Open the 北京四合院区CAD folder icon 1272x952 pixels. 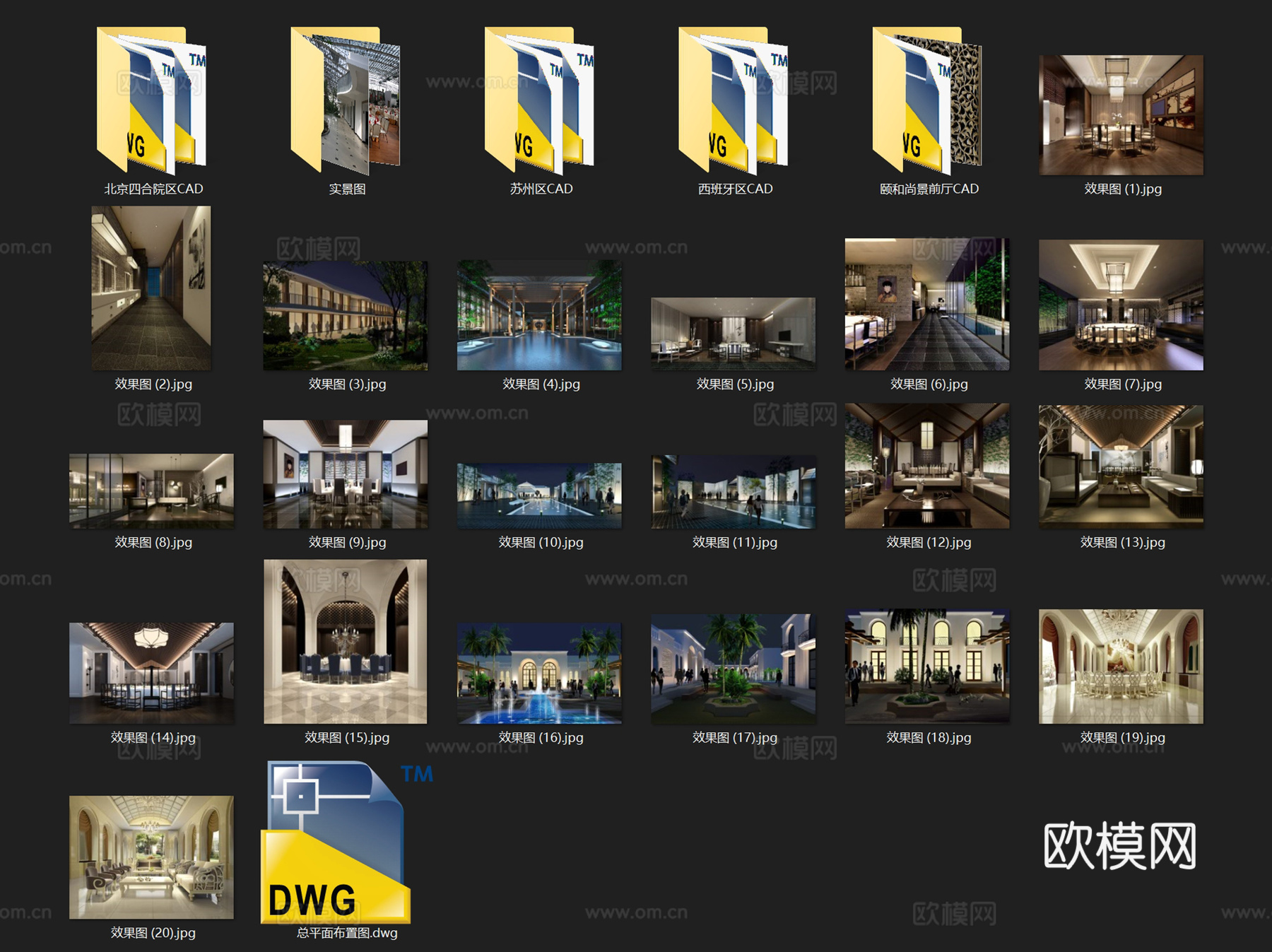[151, 100]
